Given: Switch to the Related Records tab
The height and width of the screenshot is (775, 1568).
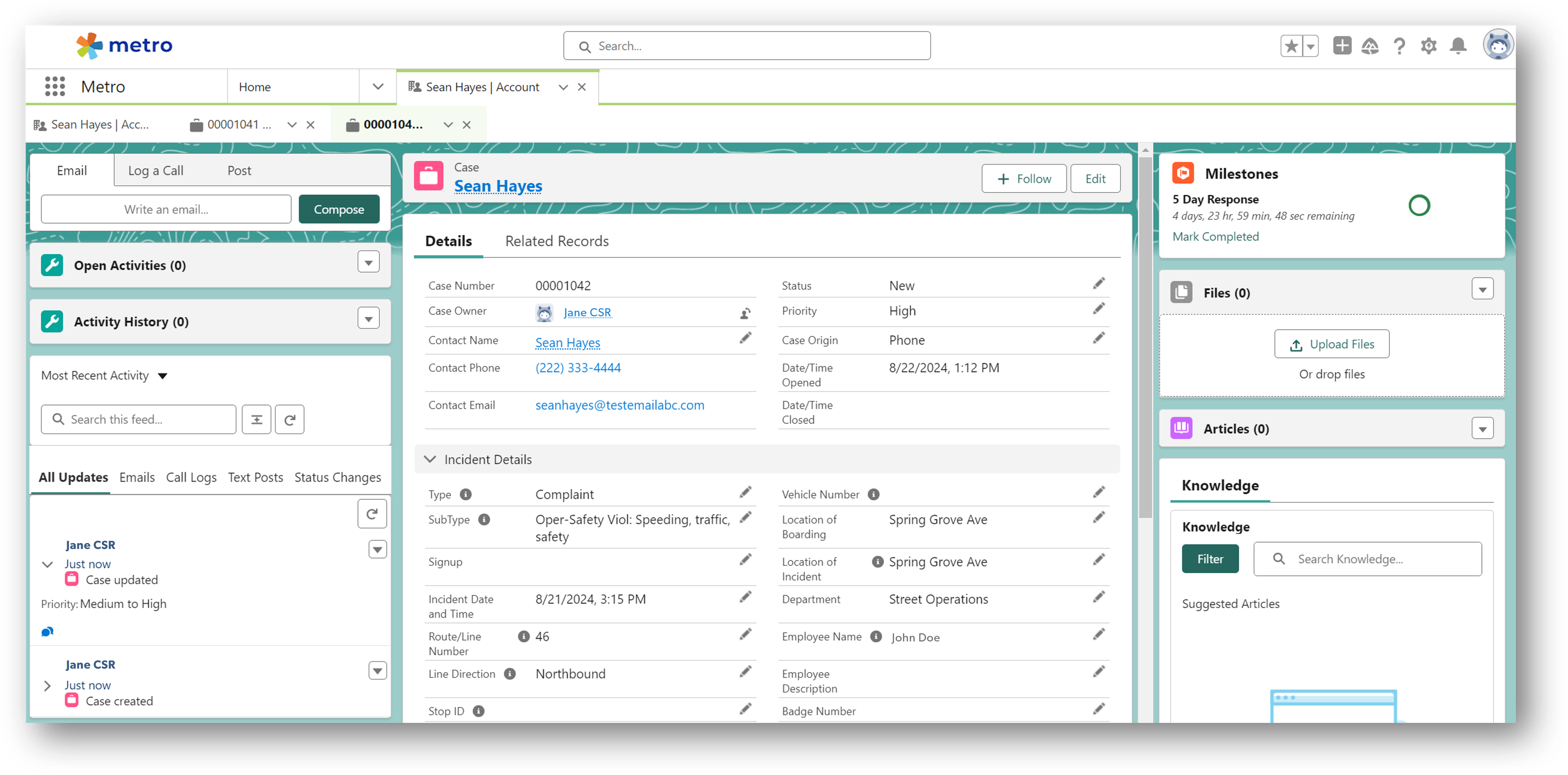Looking at the screenshot, I should click(556, 241).
